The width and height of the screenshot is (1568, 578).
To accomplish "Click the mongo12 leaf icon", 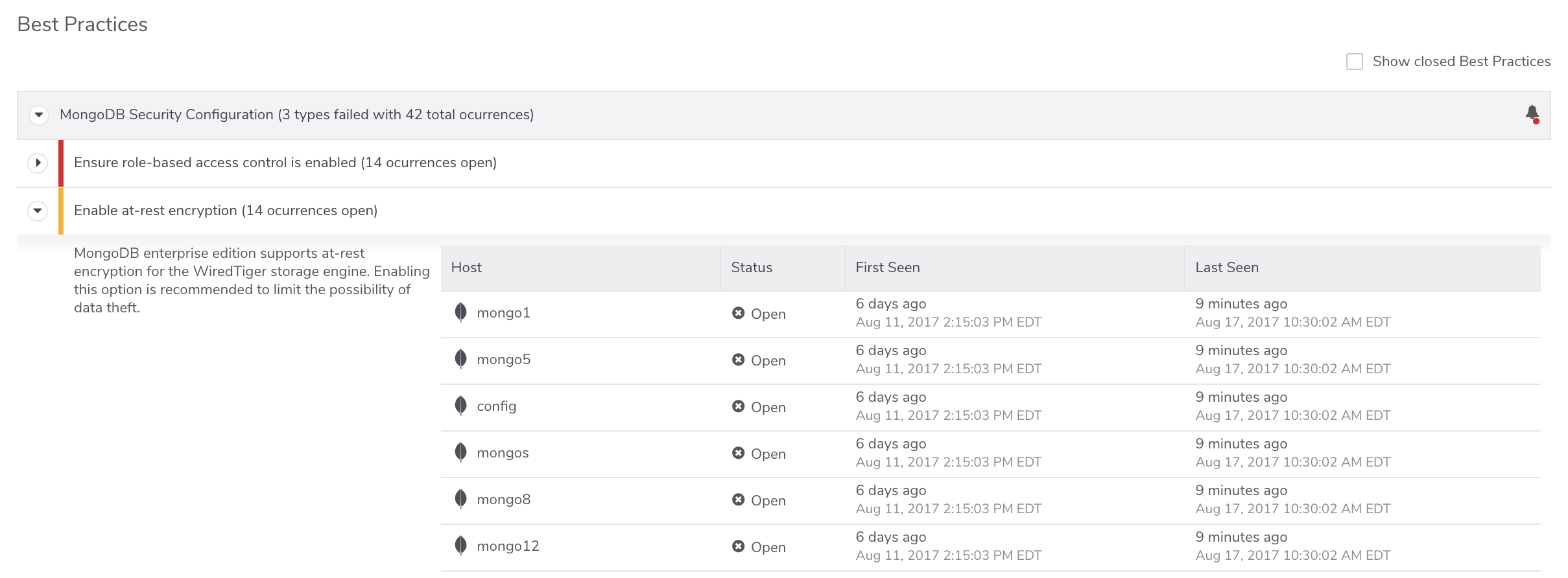I will (x=460, y=546).
